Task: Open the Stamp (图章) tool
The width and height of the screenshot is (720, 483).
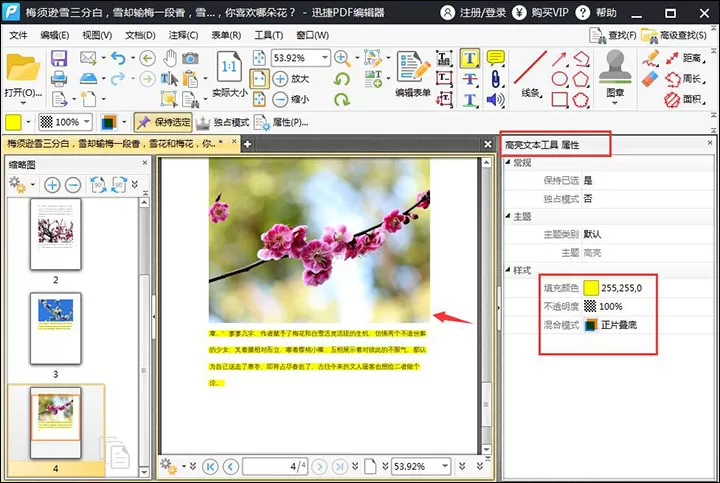Action: point(615,76)
